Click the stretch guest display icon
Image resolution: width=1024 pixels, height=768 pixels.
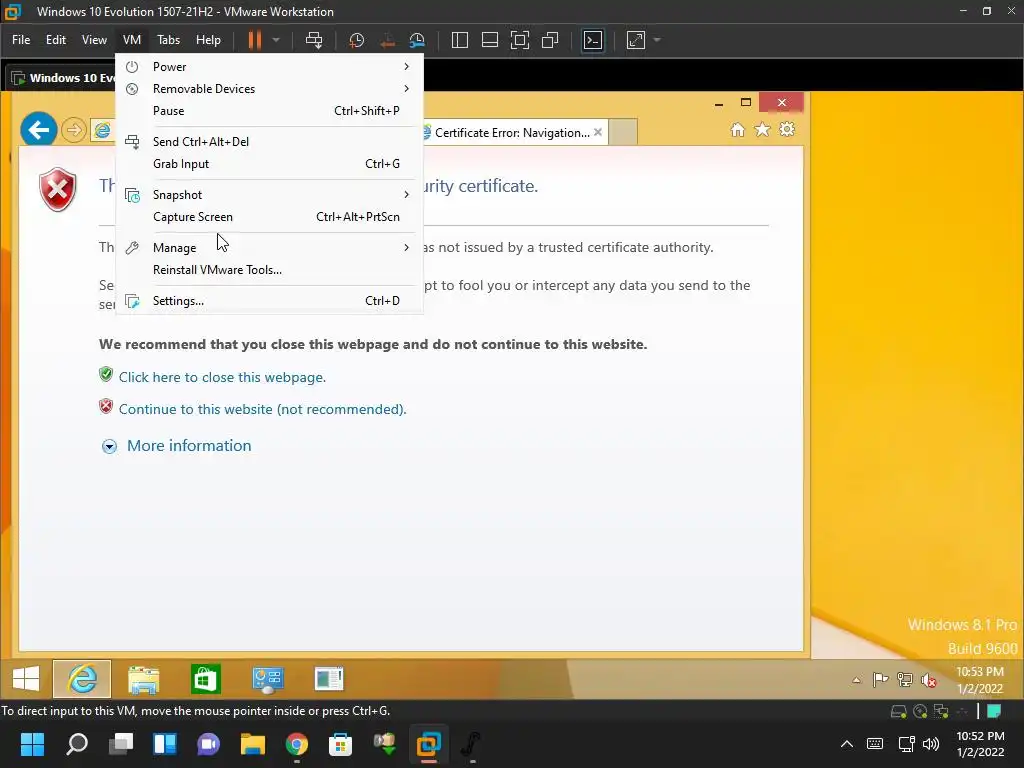point(635,40)
